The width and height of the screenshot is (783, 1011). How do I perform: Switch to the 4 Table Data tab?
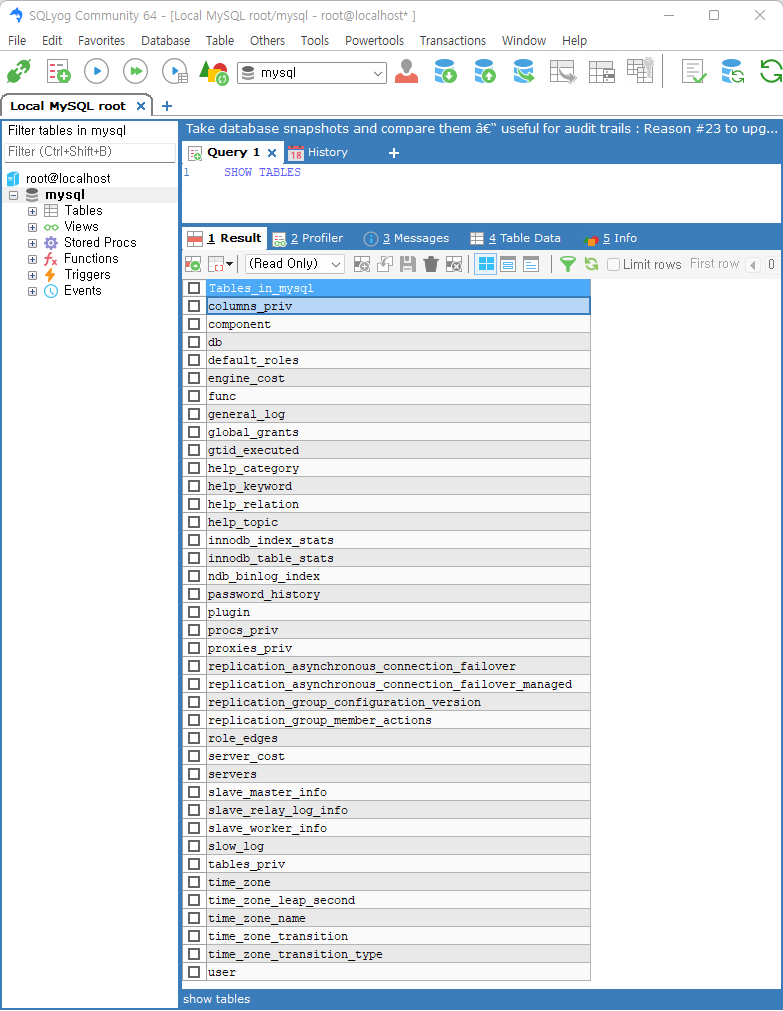point(516,239)
